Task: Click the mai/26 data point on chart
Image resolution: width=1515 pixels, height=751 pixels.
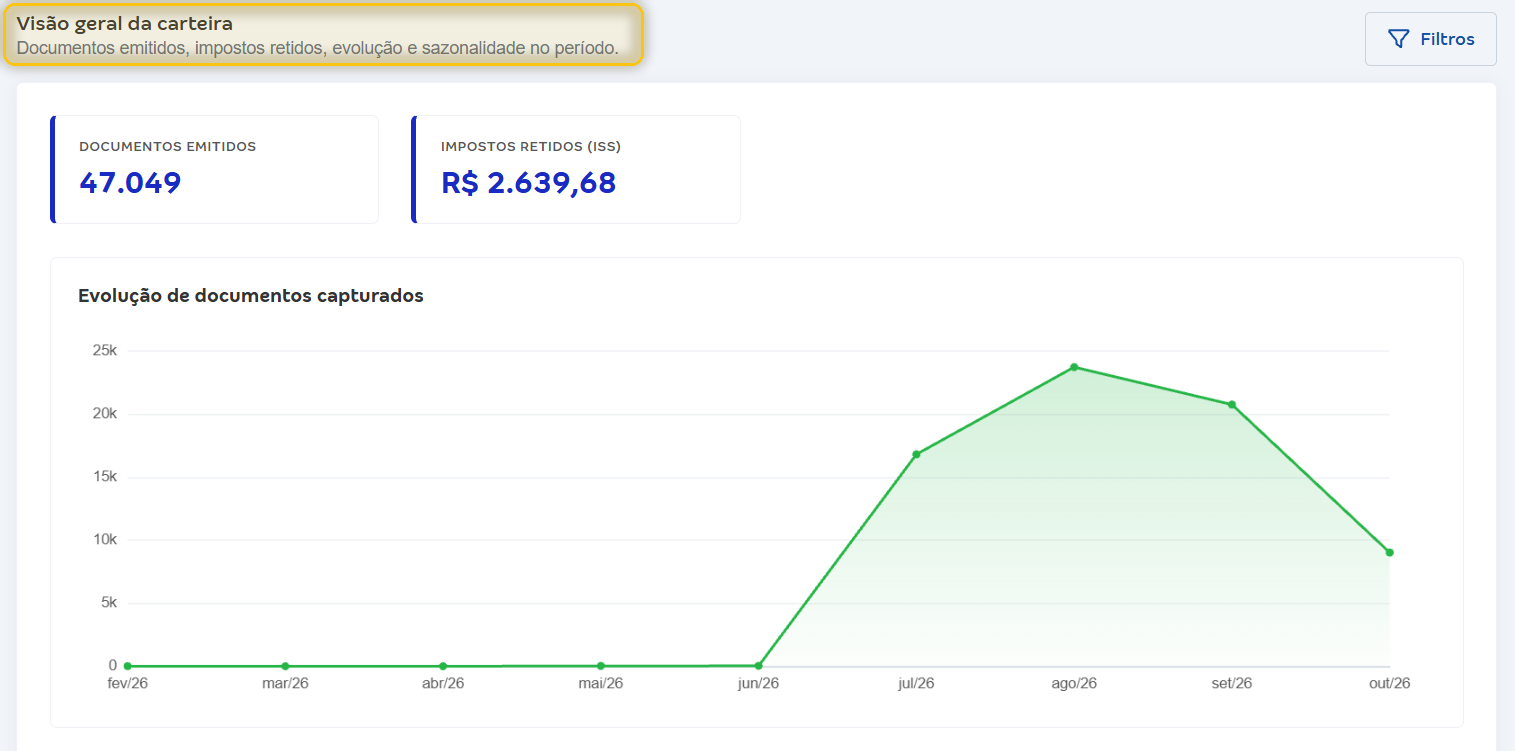Action: click(x=601, y=666)
